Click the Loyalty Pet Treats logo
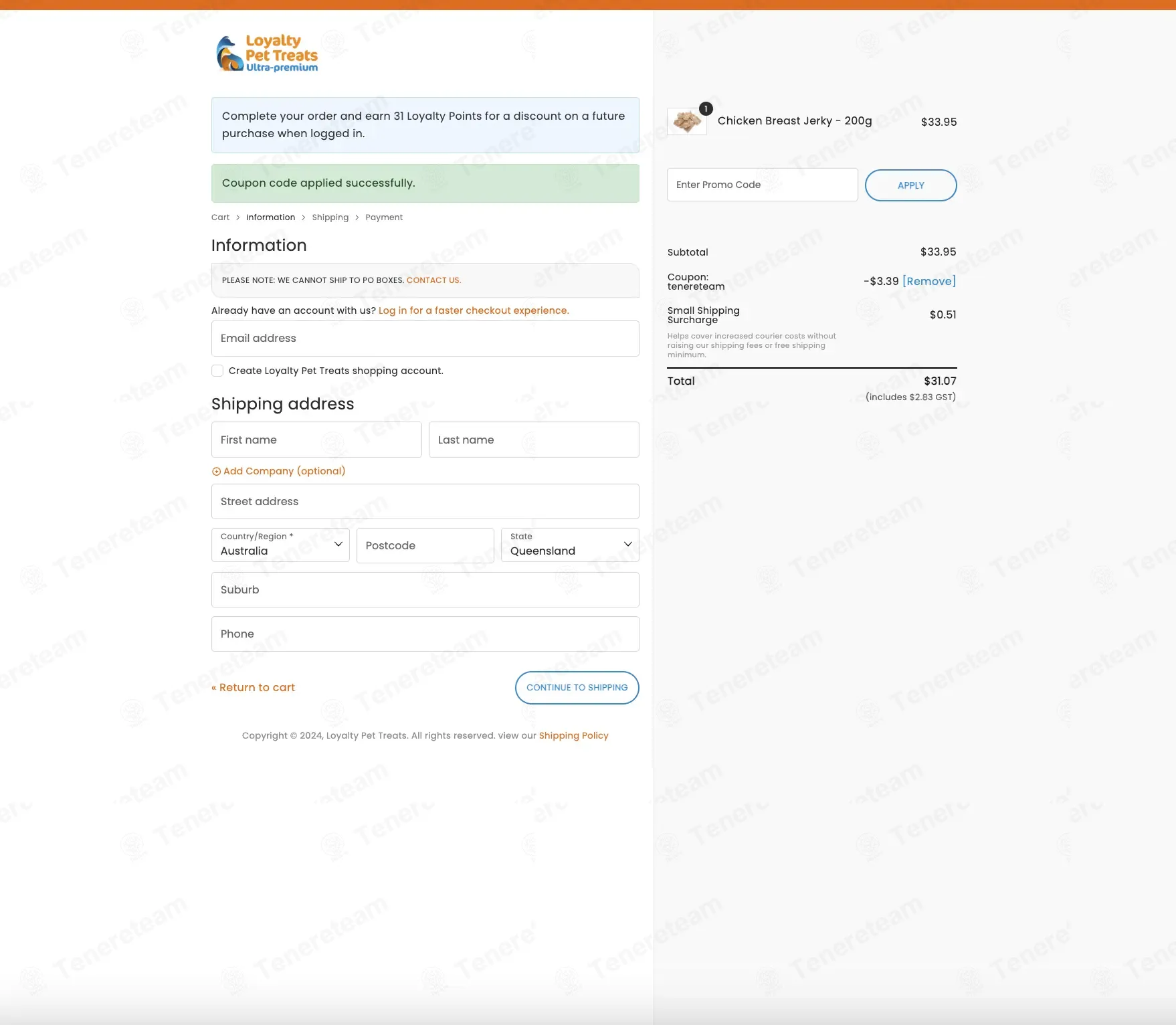Screen dimensions: 1176x1025 coord(267,54)
